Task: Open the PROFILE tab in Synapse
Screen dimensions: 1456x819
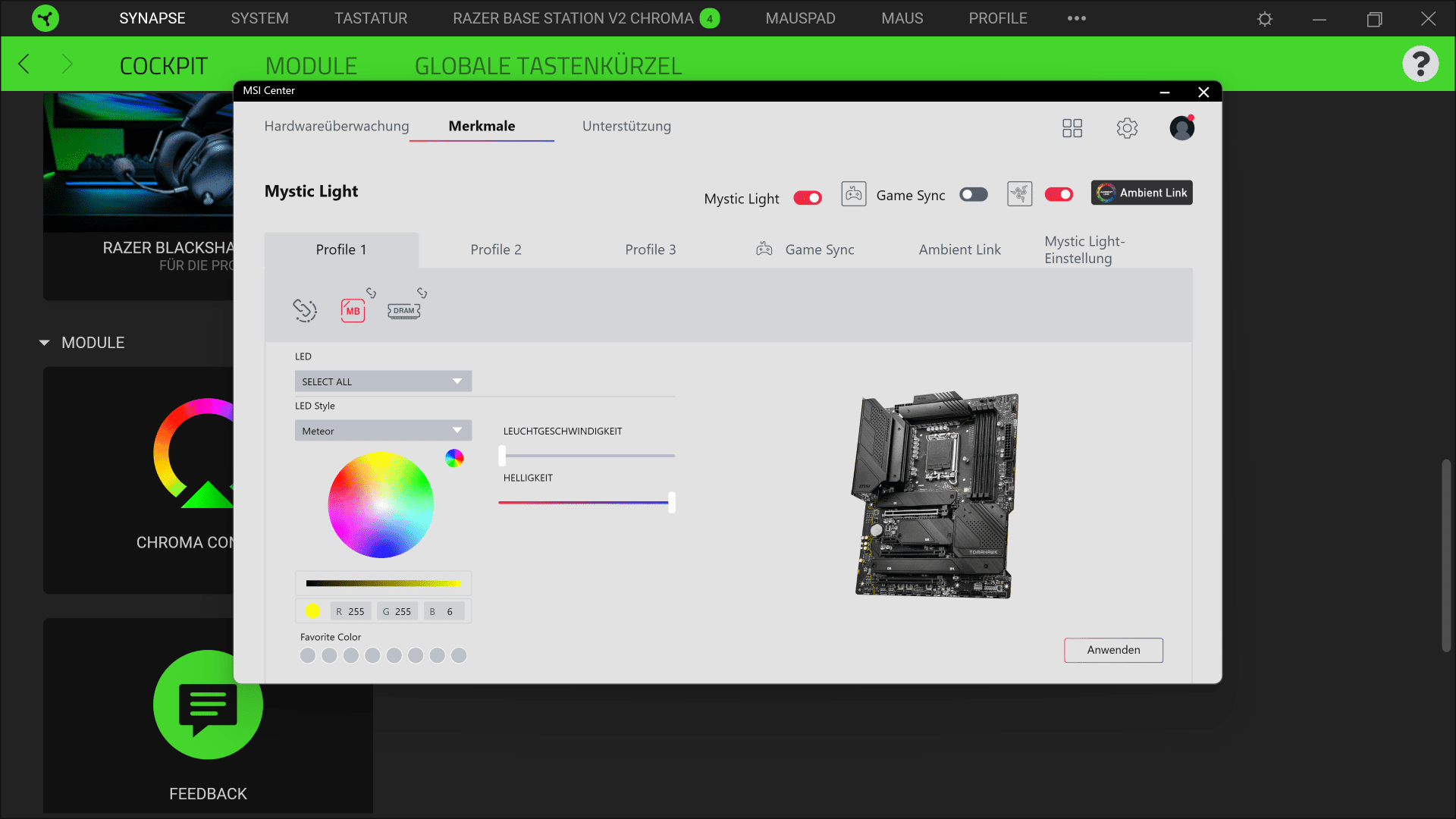Action: point(997,18)
